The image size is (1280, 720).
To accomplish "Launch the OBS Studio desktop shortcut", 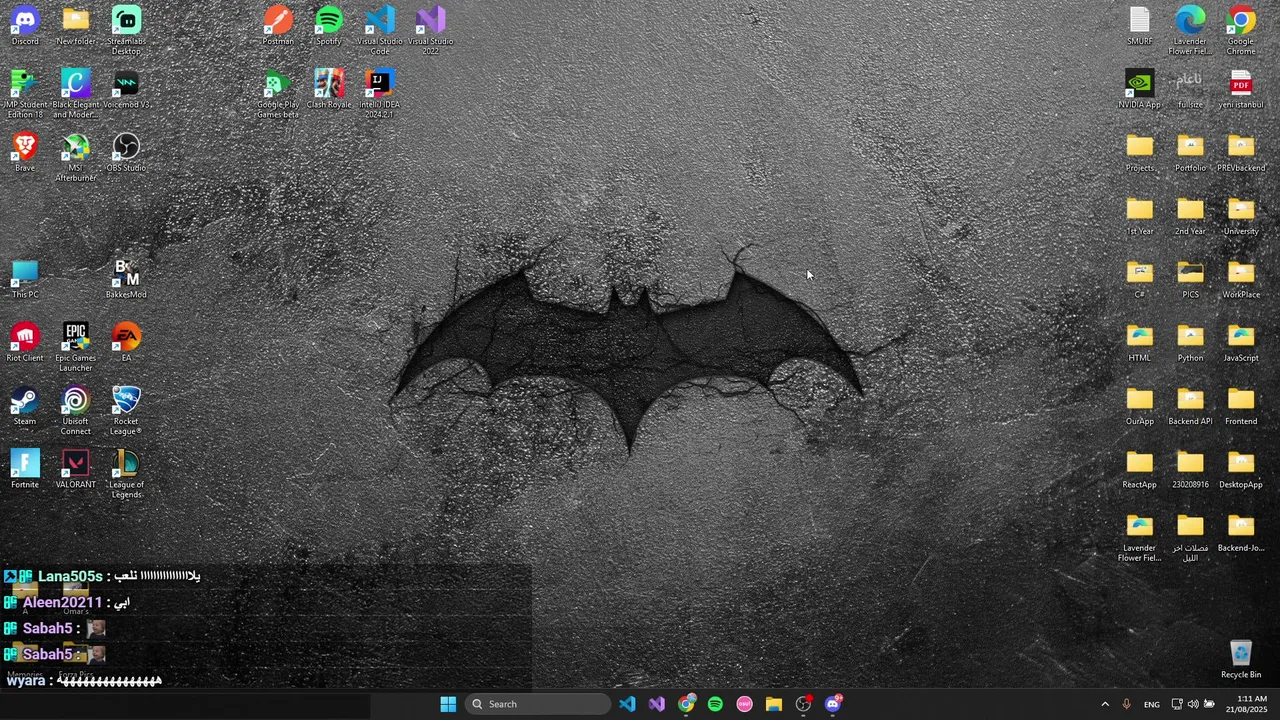I will 126,152.
